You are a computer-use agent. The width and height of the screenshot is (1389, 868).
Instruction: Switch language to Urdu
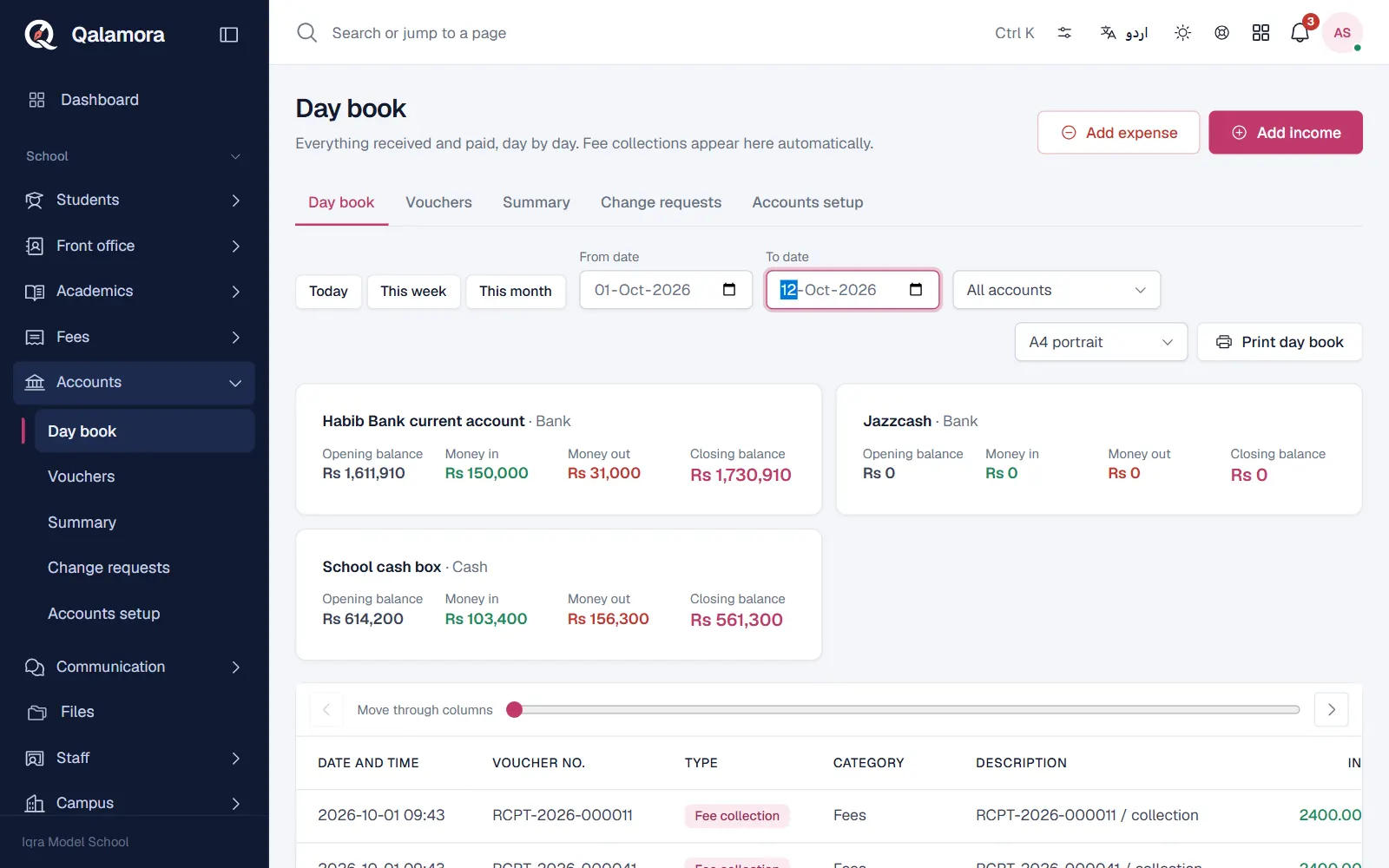pos(1124,33)
